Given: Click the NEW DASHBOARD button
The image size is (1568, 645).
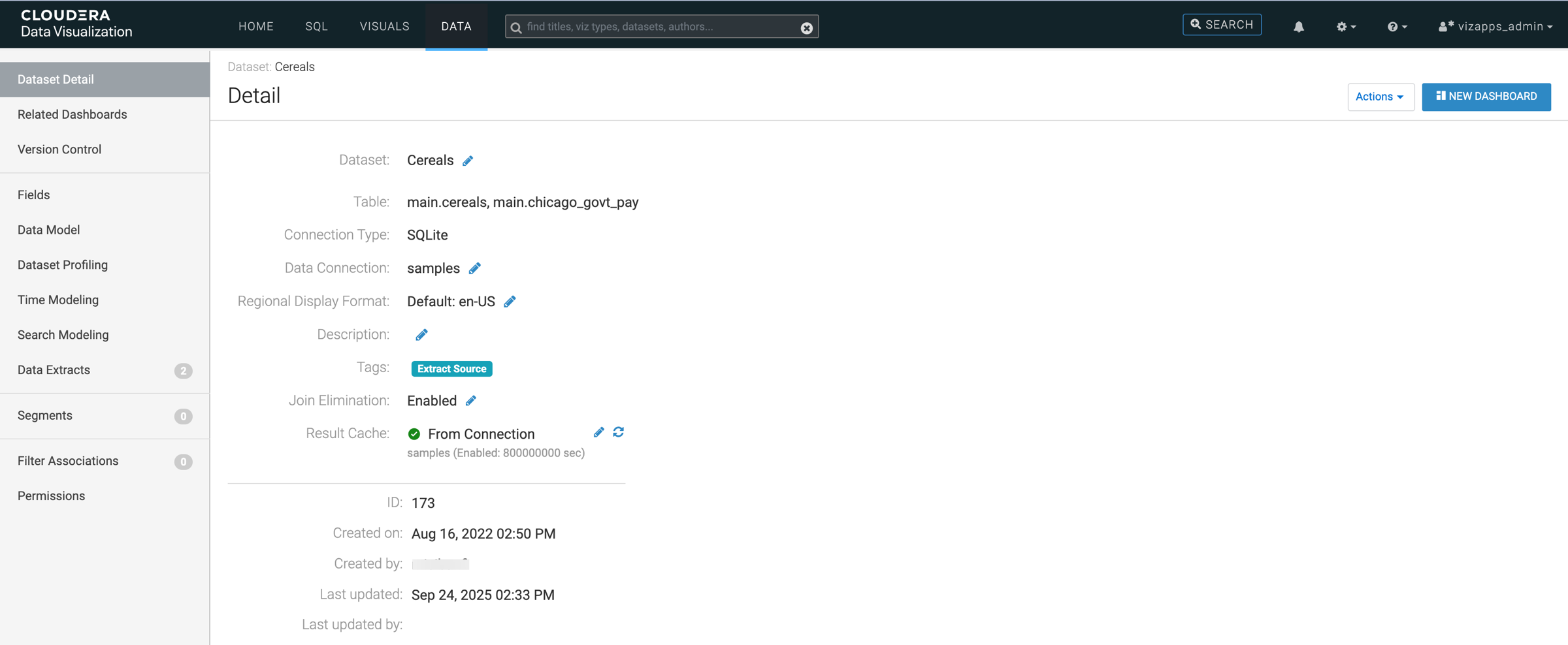Looking at the screenshot, I should pyautogui.click(x=1486, y=97).
